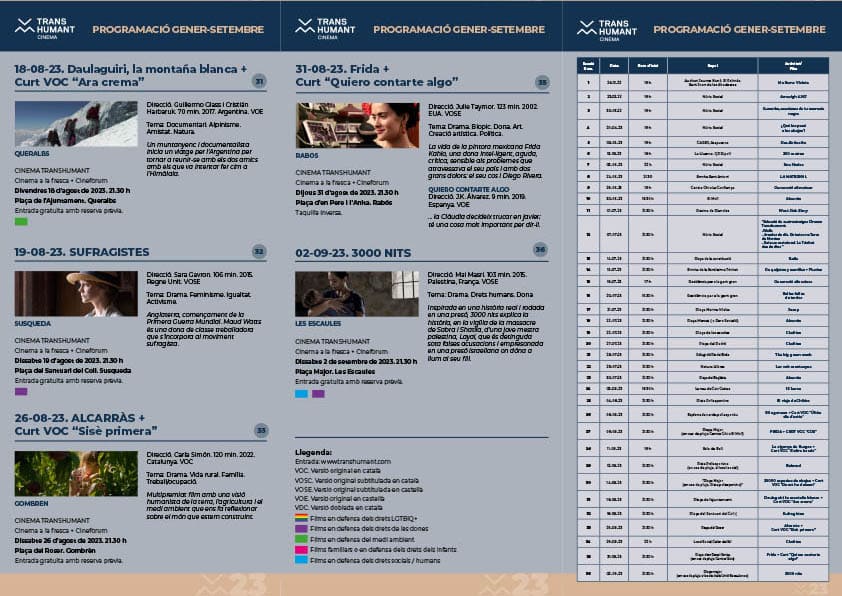Screen dimensions: 842x596
Task: Click the 3000 Nits film still image
Action: pos(357,294)
